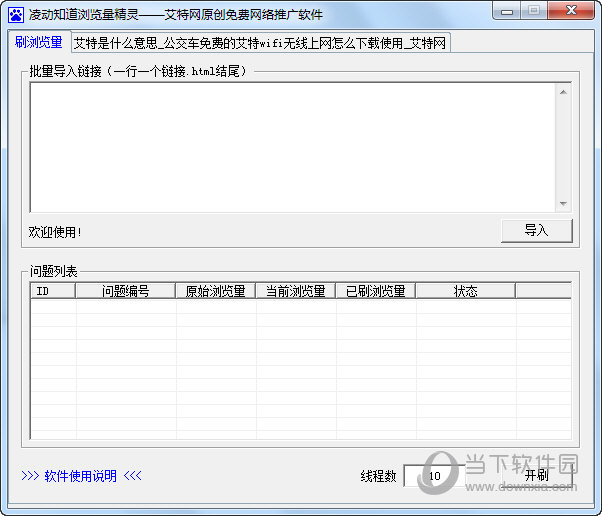The height and width of the screenshot is (516, 602).
Task: Click the 导入 button
Action: tap(536, 231)
